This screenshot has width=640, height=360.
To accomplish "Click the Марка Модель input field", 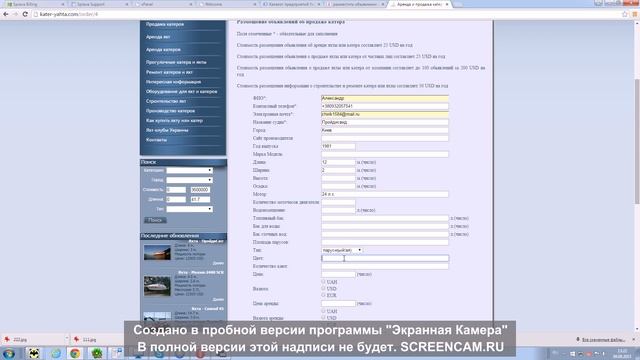I will tap(384, 154).
